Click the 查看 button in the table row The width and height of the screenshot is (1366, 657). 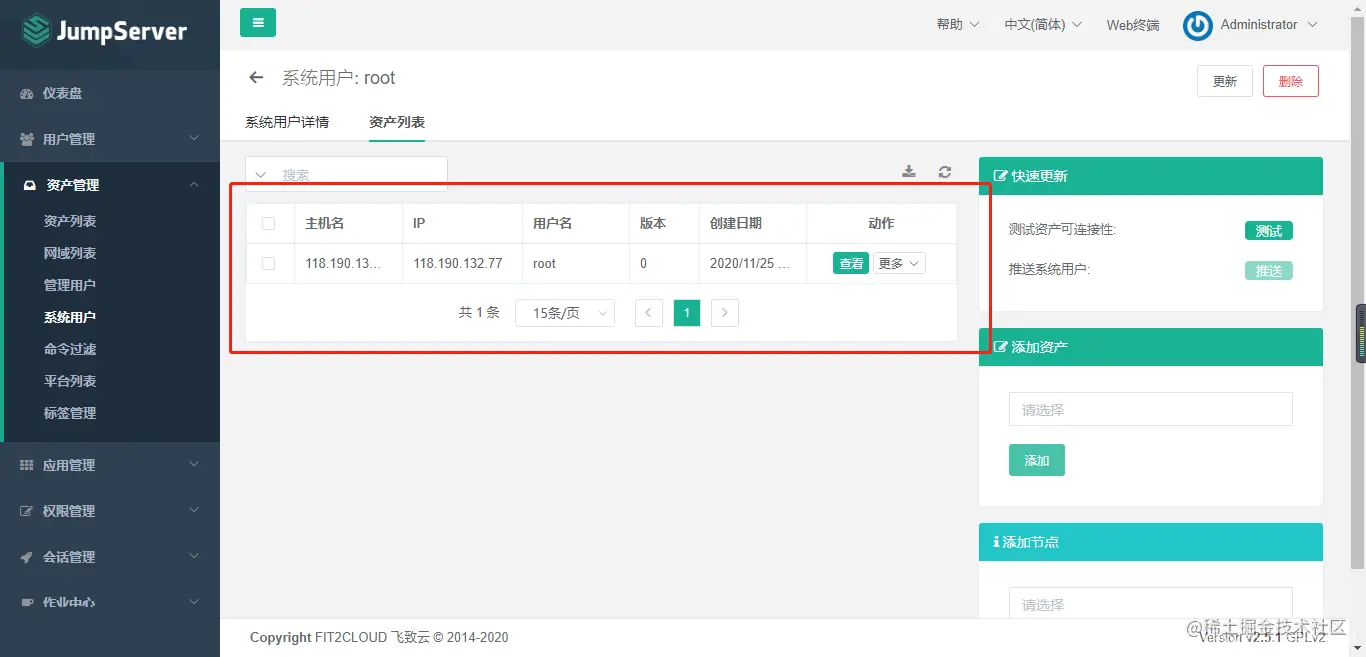(850, 263)
